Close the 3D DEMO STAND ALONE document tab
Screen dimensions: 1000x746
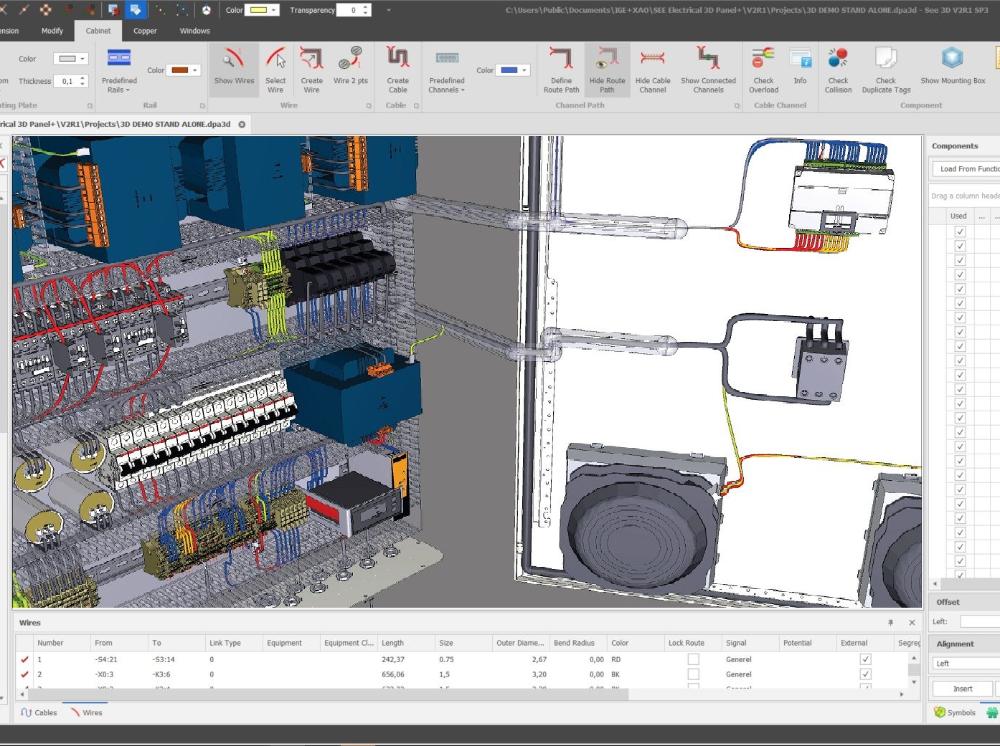pos(242,124)
